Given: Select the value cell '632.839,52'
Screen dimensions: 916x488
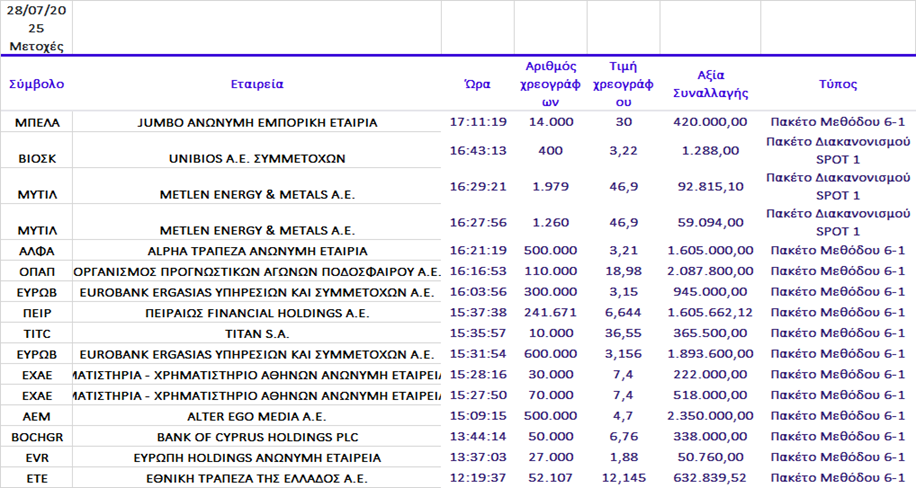Looking at the screenshot, I should (x=710, y=478).
